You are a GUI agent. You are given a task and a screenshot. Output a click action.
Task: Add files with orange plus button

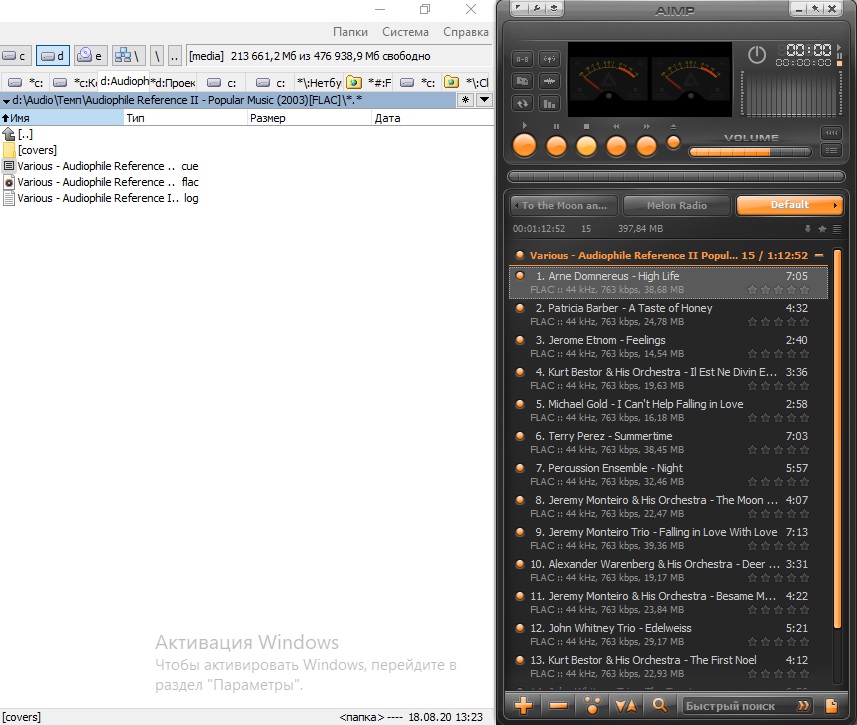coord(524,706)
